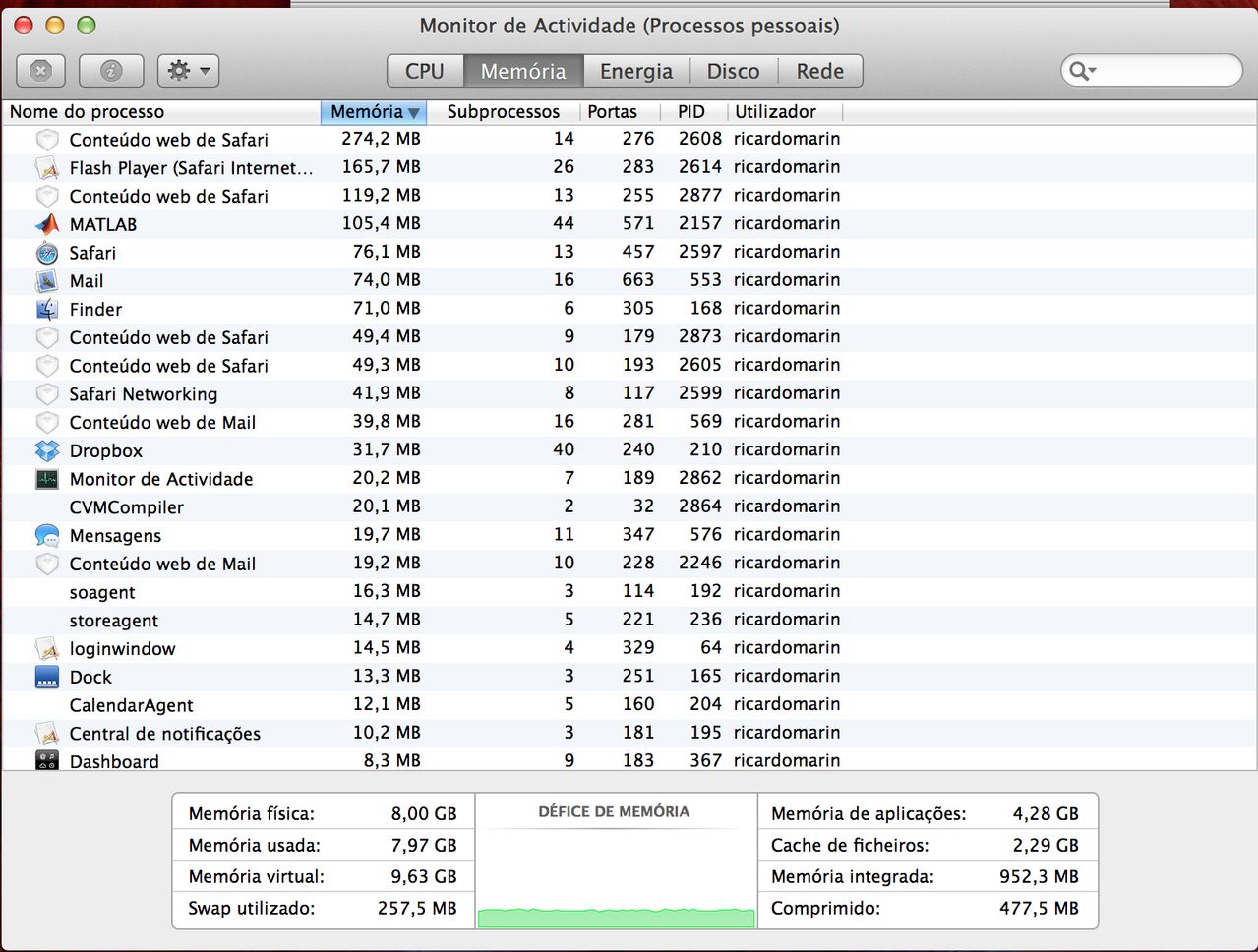Switch to the Rede tab
The width and height of the screenshot is (1258, 952).
[x=820, y=71]
